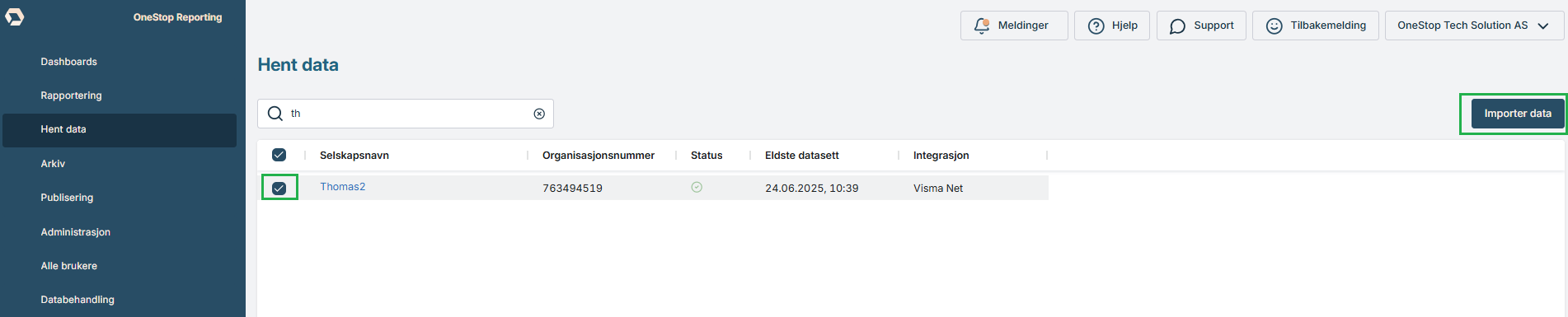Open the Thomas2 company link

click(343, 187)
